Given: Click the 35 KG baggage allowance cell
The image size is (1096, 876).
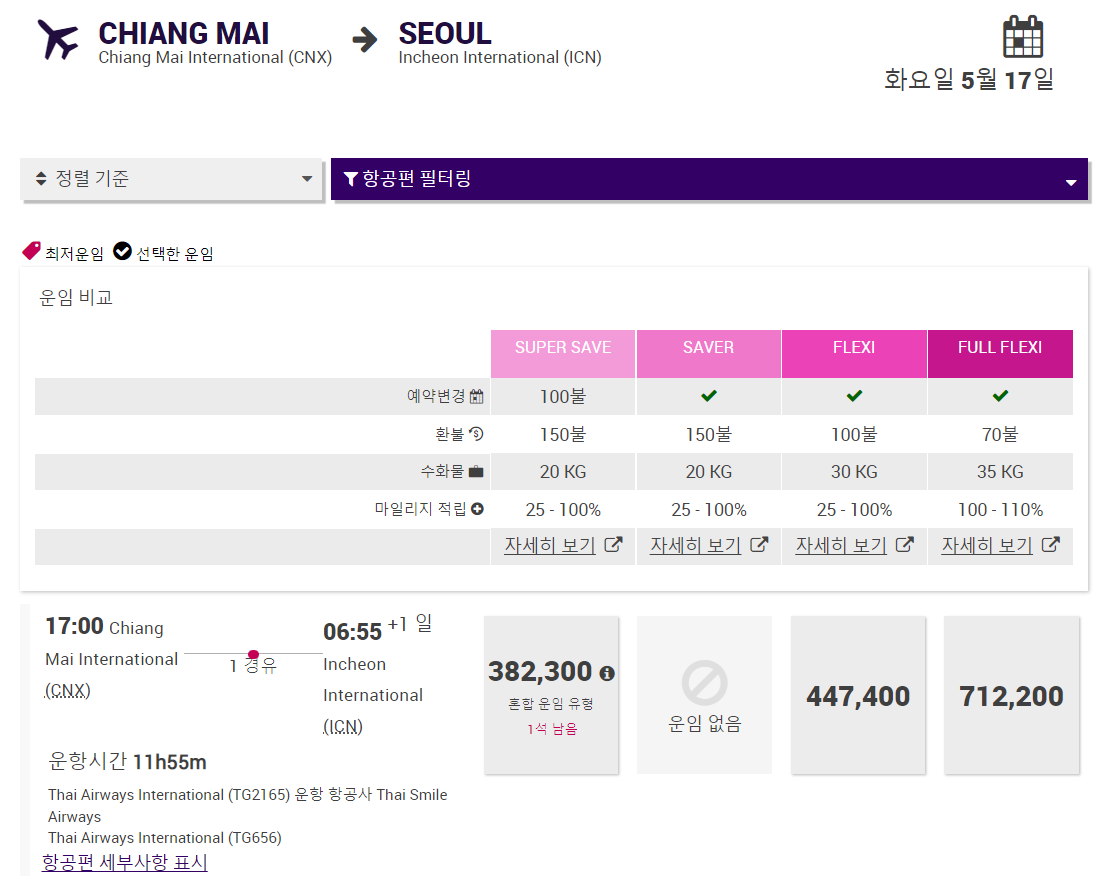Looking at the screenshot, I should click(x=1000, y=472).
